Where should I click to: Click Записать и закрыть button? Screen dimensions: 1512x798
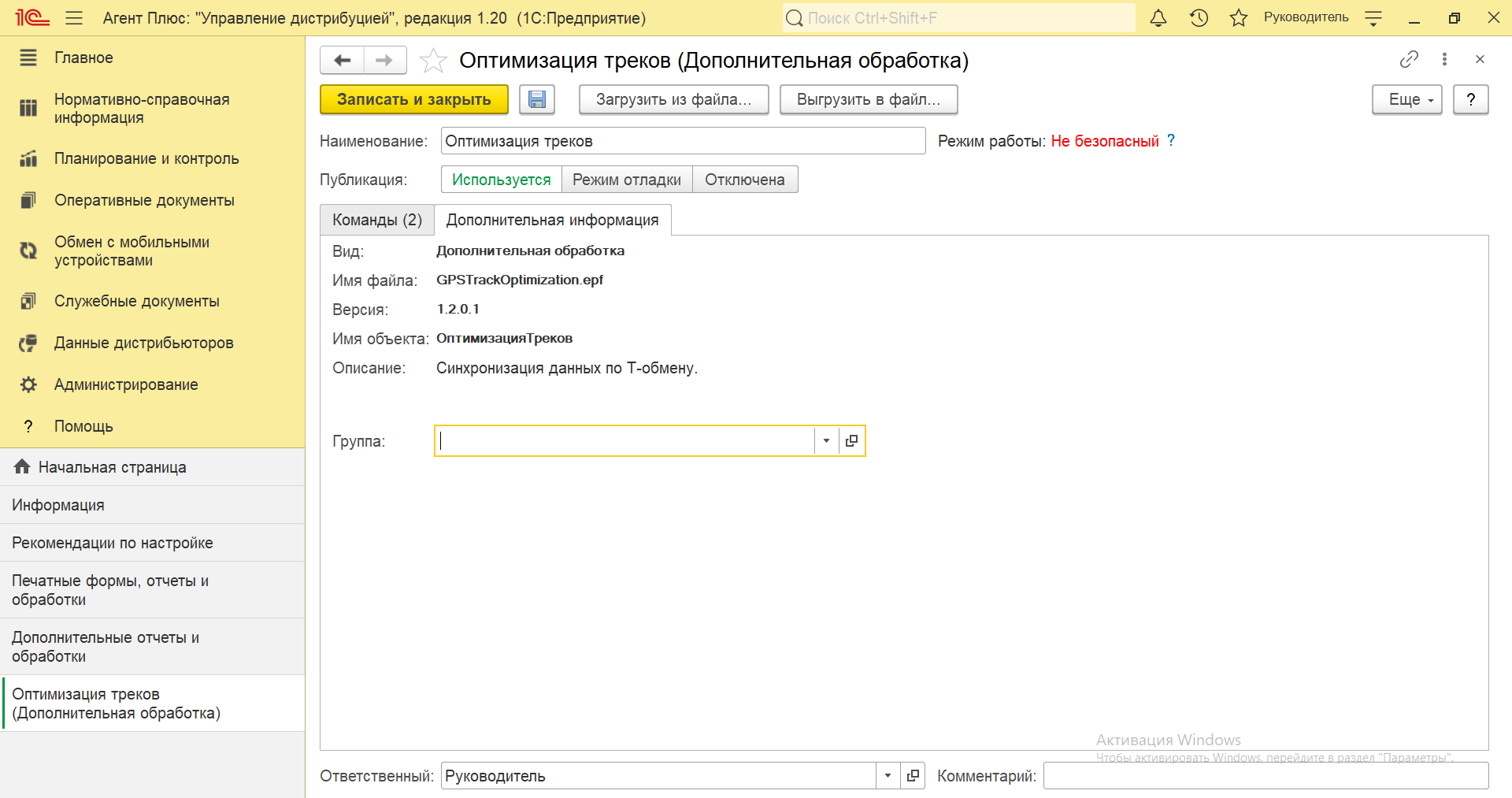click(x=414, y=99)
